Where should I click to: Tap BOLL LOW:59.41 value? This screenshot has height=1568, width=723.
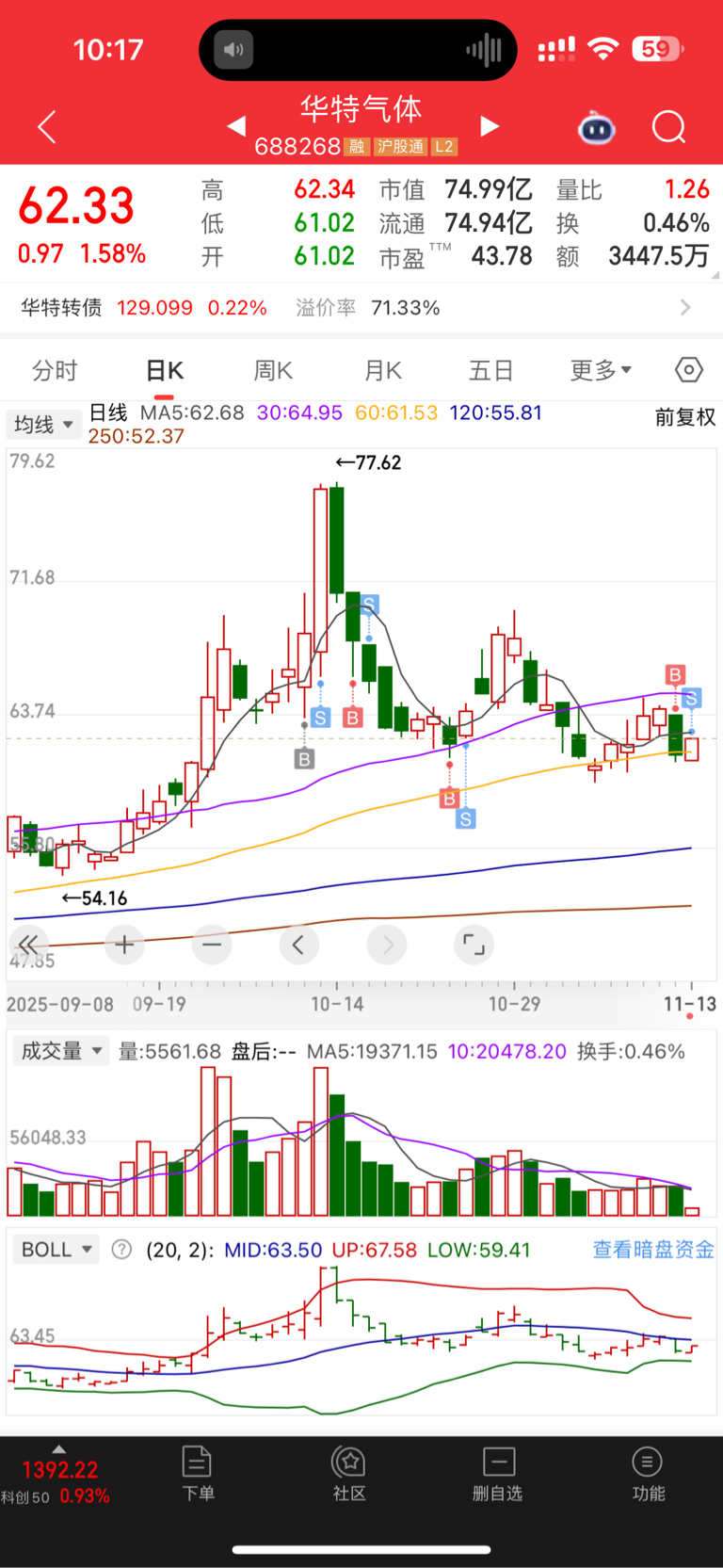coord(479,1250)
